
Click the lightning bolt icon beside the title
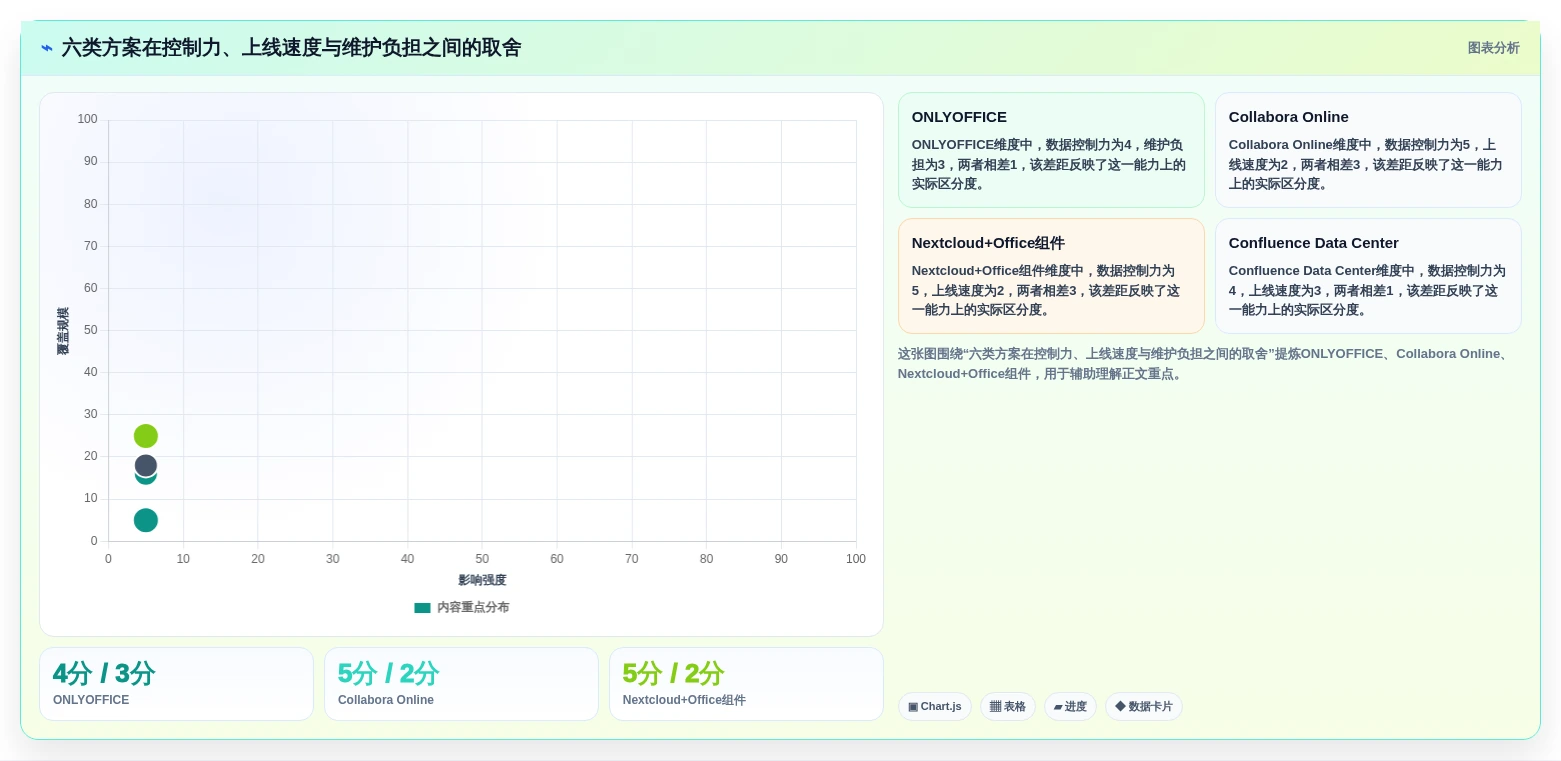(x=47, y=48)
